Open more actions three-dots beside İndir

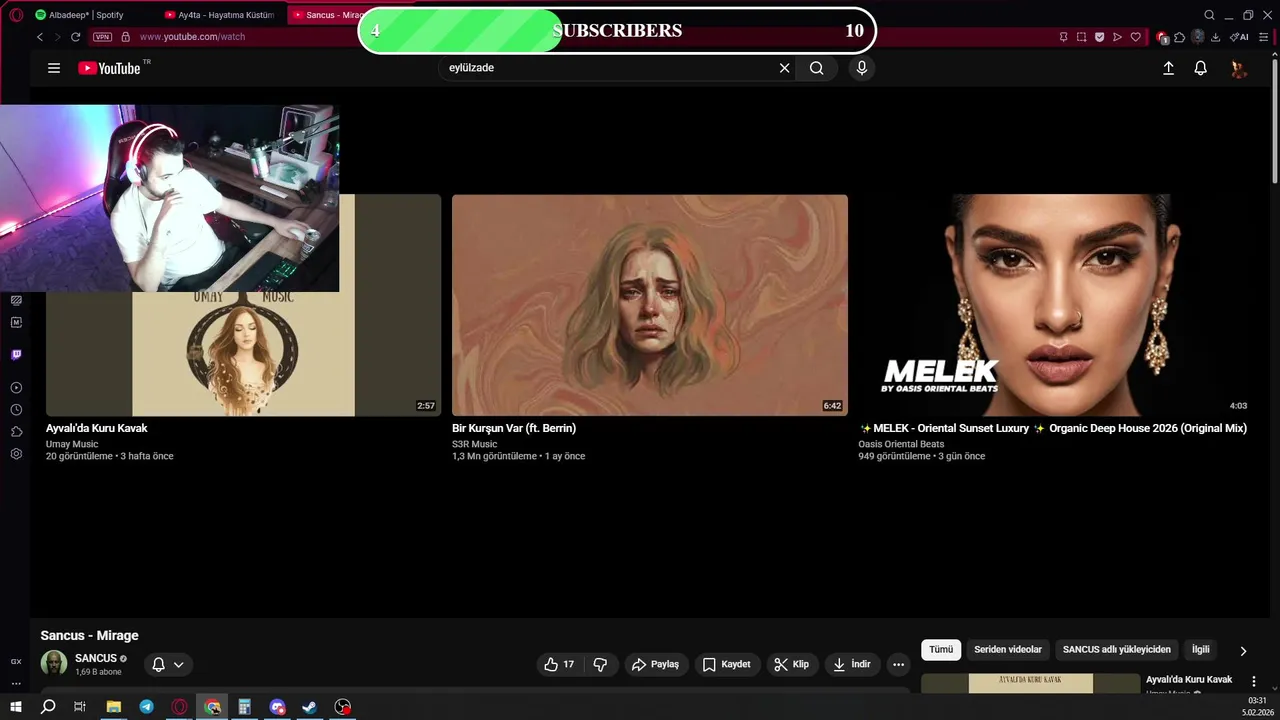pyautogui.click(x=898, y=664)
